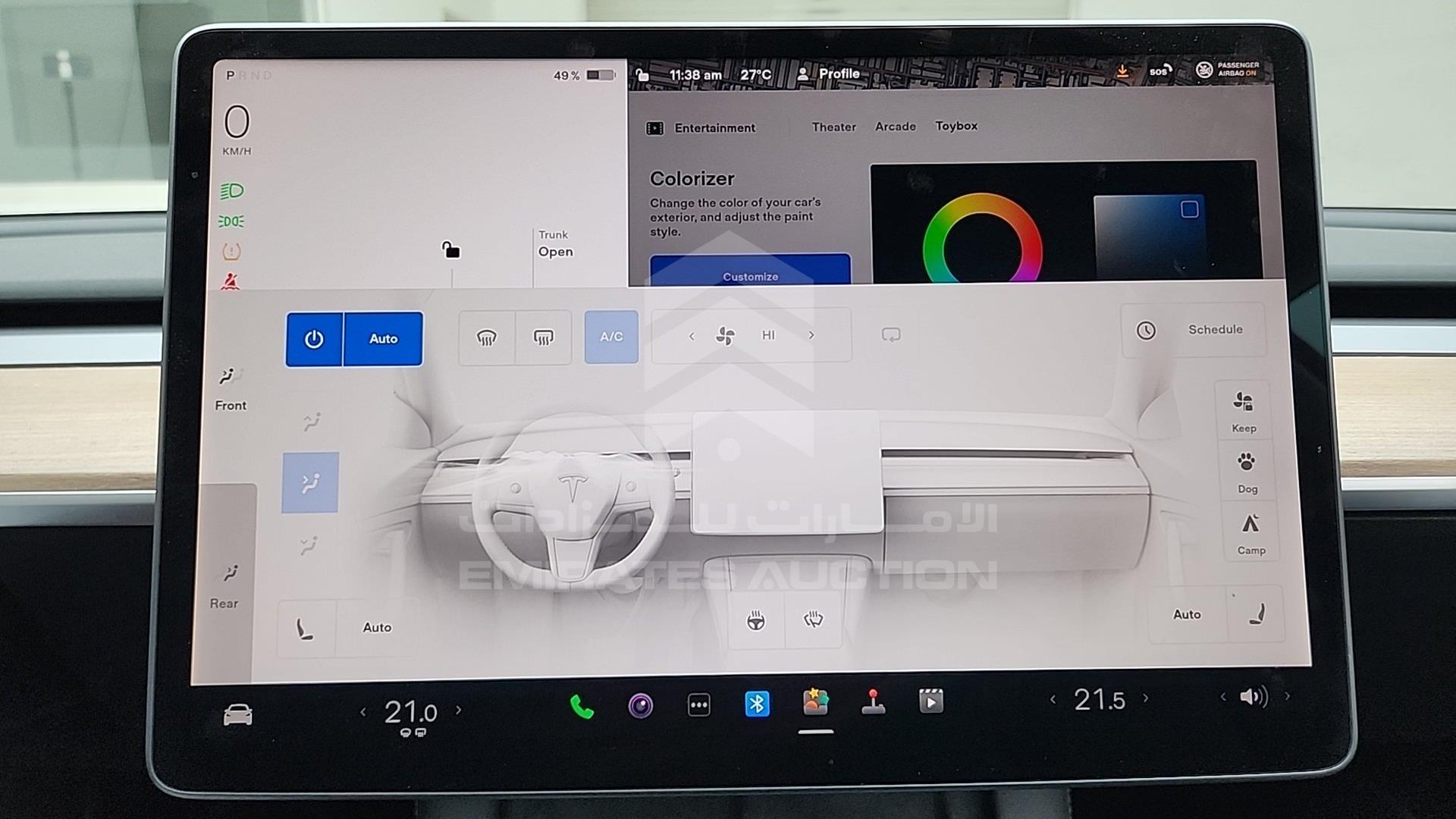Image resolution: width=1456 pixels, height=819 pixels.
Task: Raise passenger temperature from 21.5
Action: coord(1146,698)
